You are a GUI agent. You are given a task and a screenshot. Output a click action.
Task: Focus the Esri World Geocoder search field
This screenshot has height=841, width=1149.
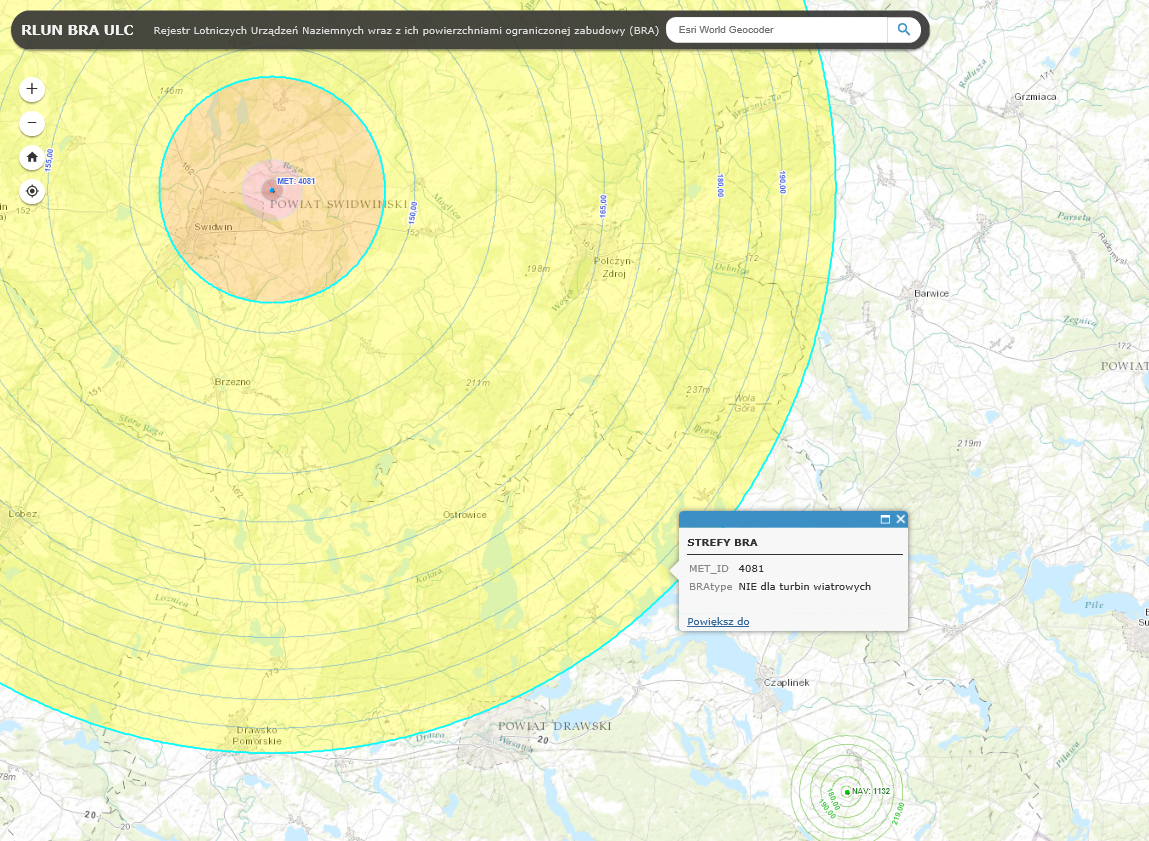click(777, 30)
